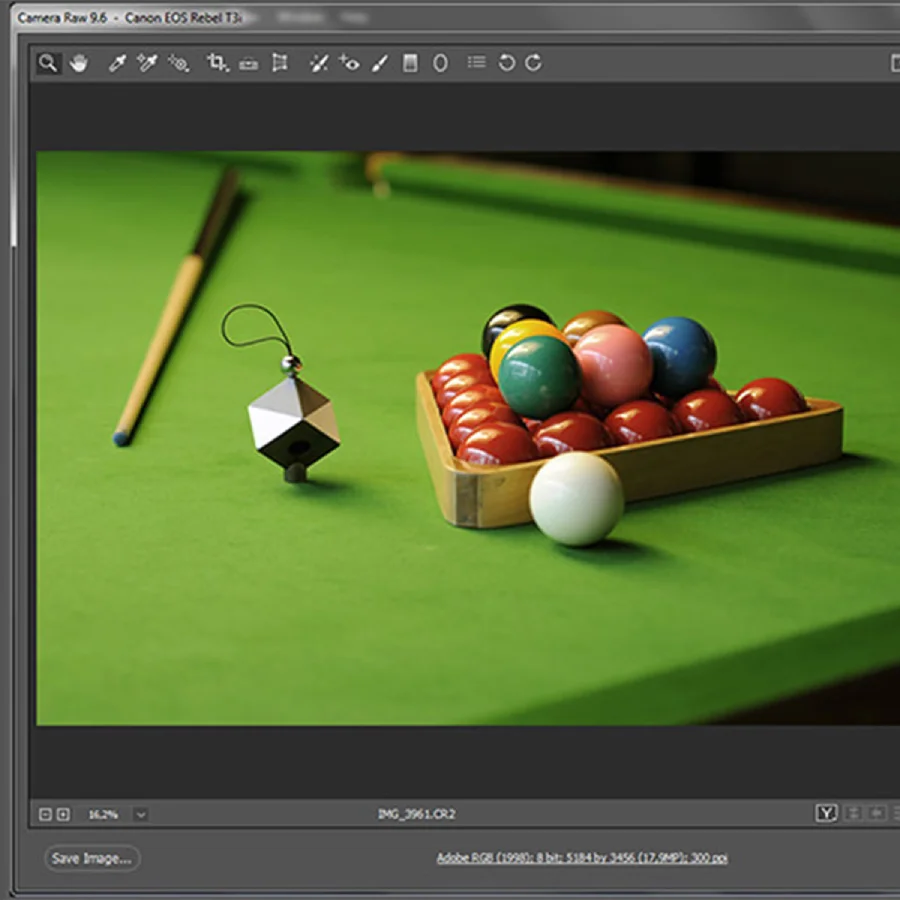900x900 pixels.
Task: Open Camera Raw preferences dialog
Action: (x=477, y=63)
